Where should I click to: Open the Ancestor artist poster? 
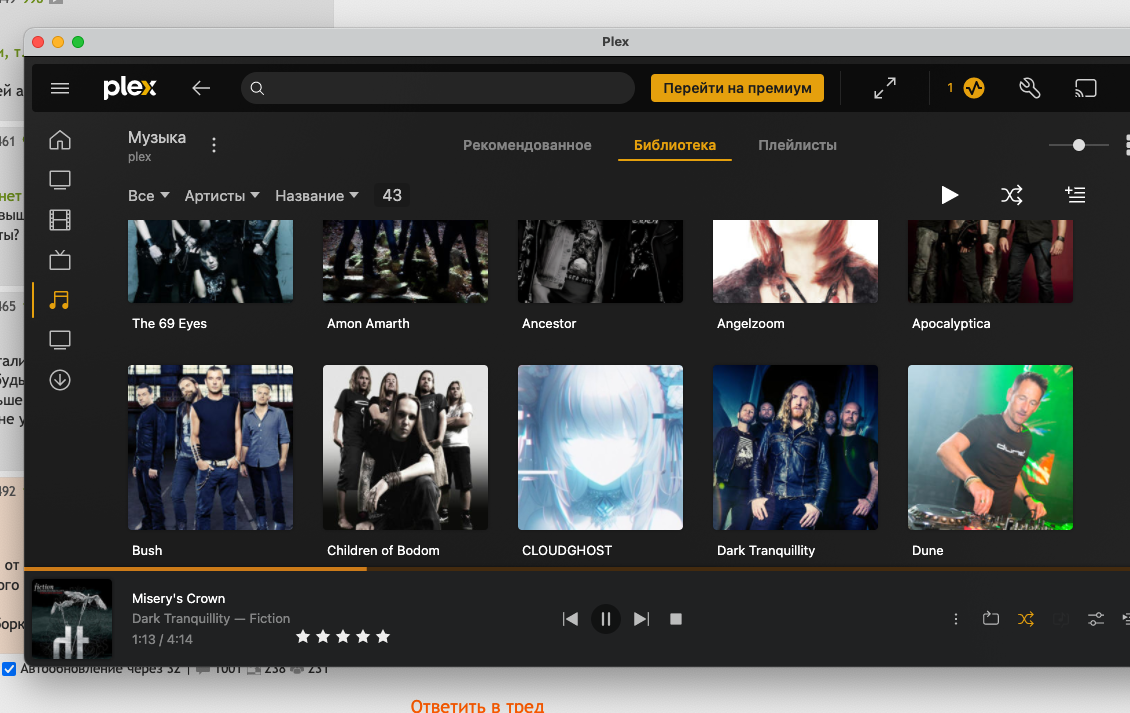coord(600,261)
